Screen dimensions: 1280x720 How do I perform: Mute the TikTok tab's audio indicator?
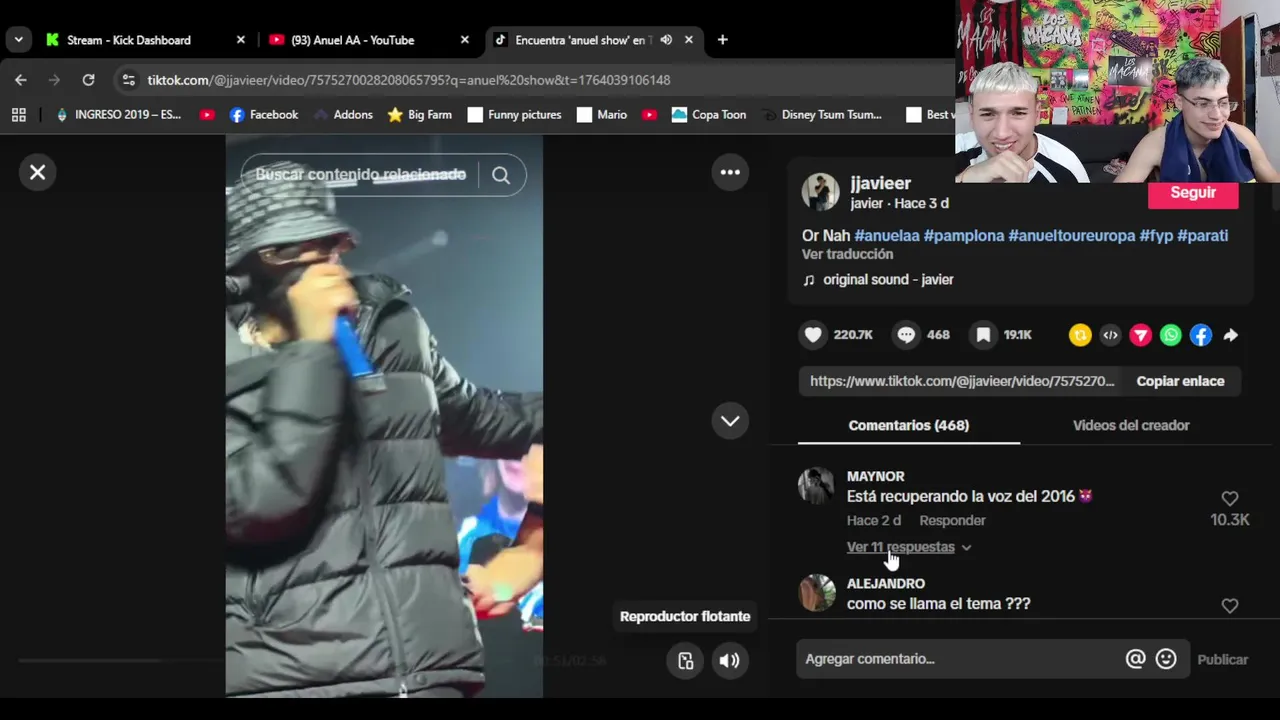click(x=666, y=40)
